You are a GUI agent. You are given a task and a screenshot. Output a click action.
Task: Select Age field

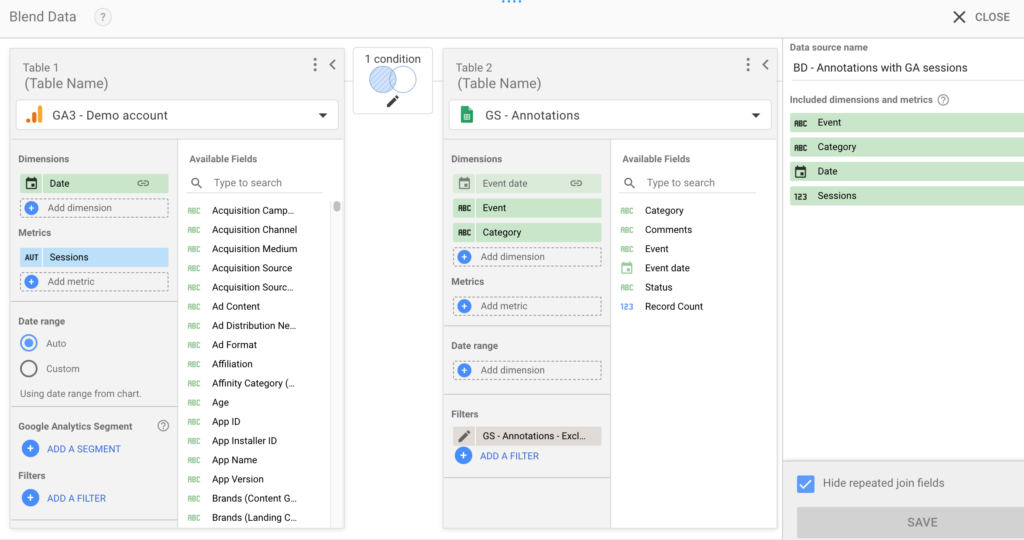click(220, 402)
